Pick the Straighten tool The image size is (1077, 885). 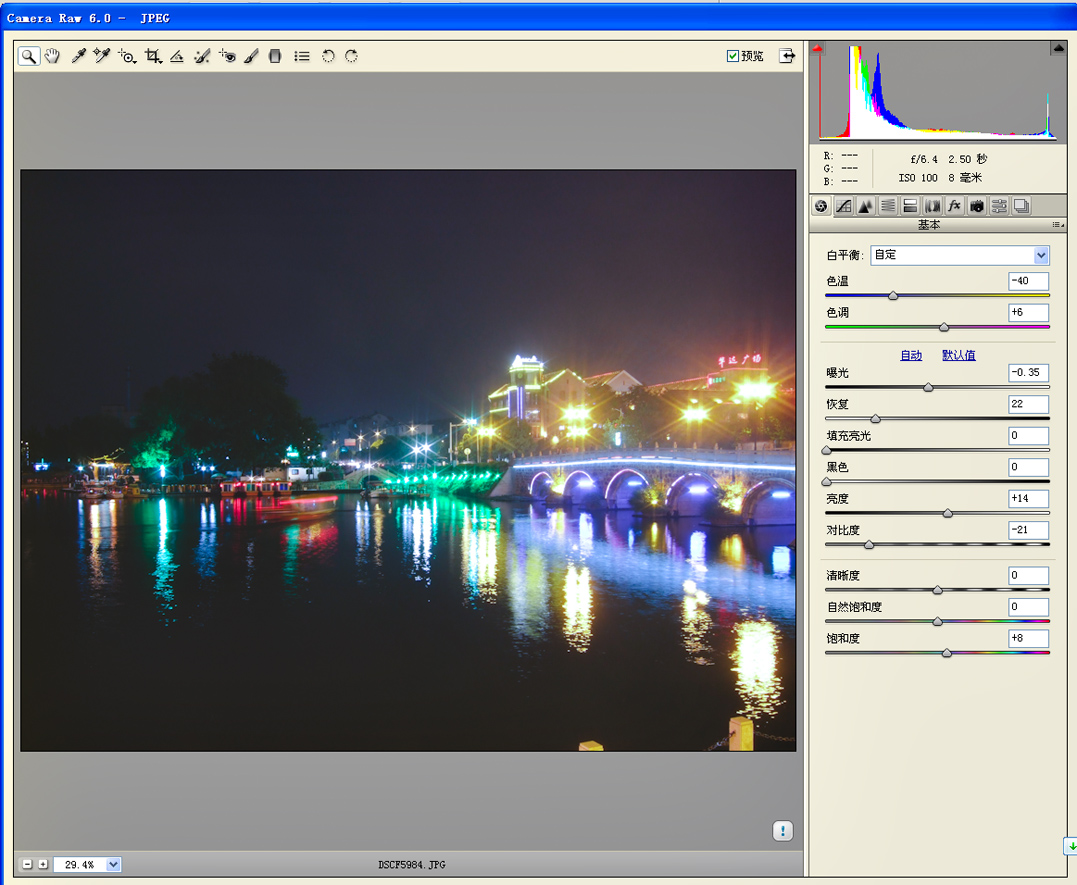tap(177, 57)
